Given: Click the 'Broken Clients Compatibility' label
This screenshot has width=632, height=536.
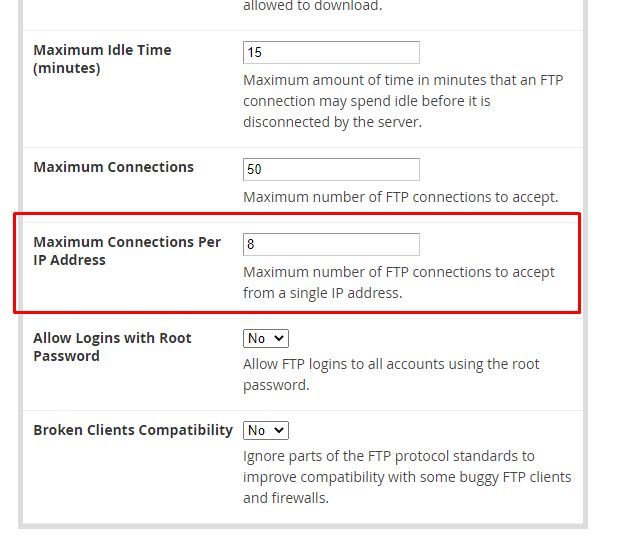Looking at the screenshot, I should [x=133, y=430].
